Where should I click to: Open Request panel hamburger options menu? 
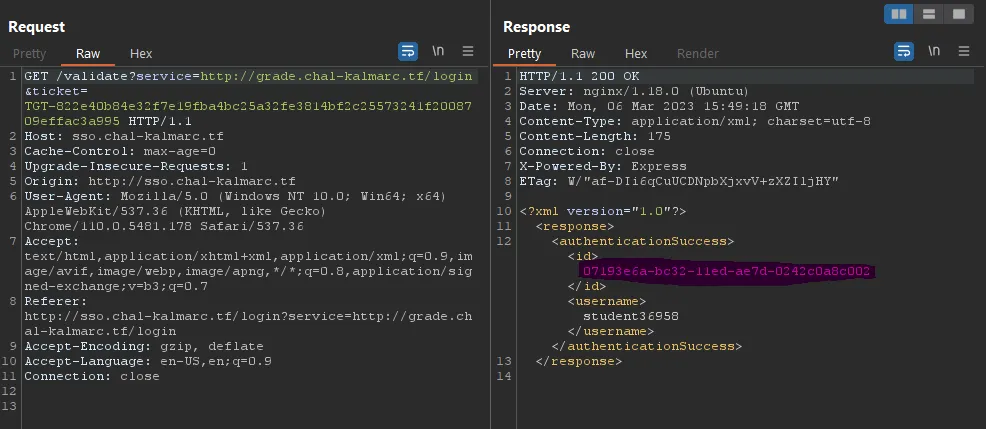point(467,51)
